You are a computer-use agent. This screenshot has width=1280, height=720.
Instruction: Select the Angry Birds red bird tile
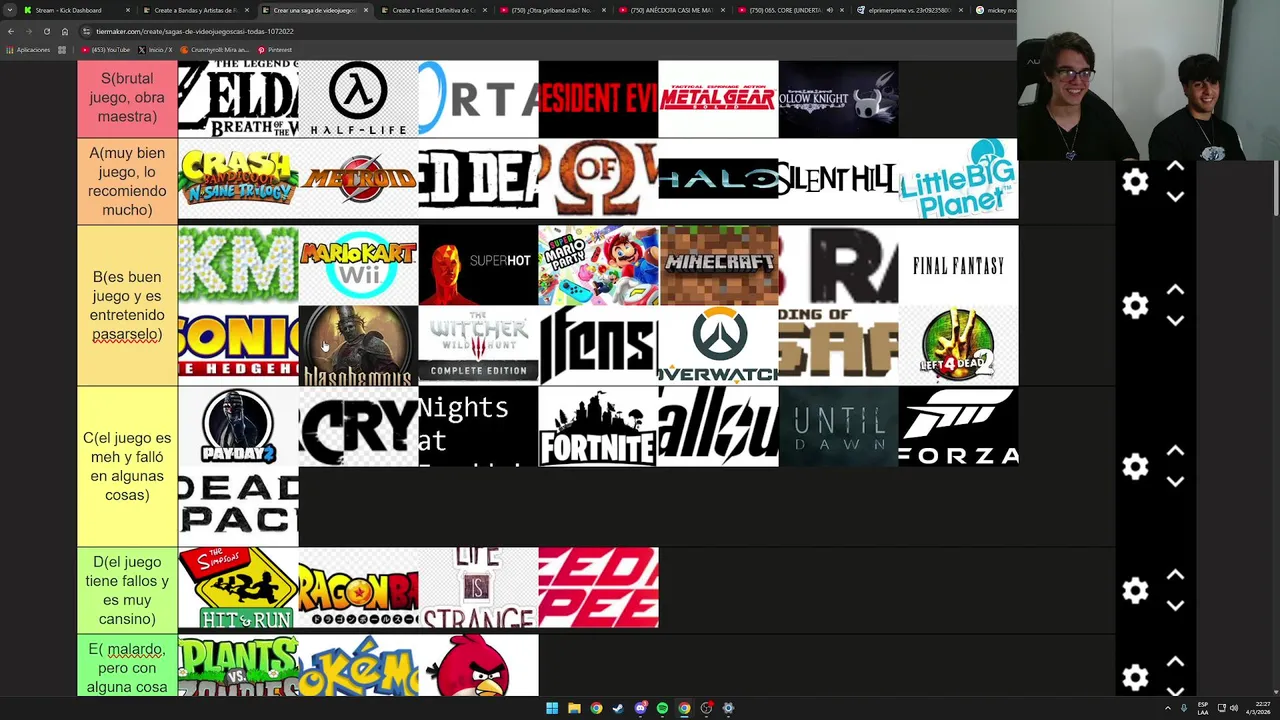[x=478, y=665]
